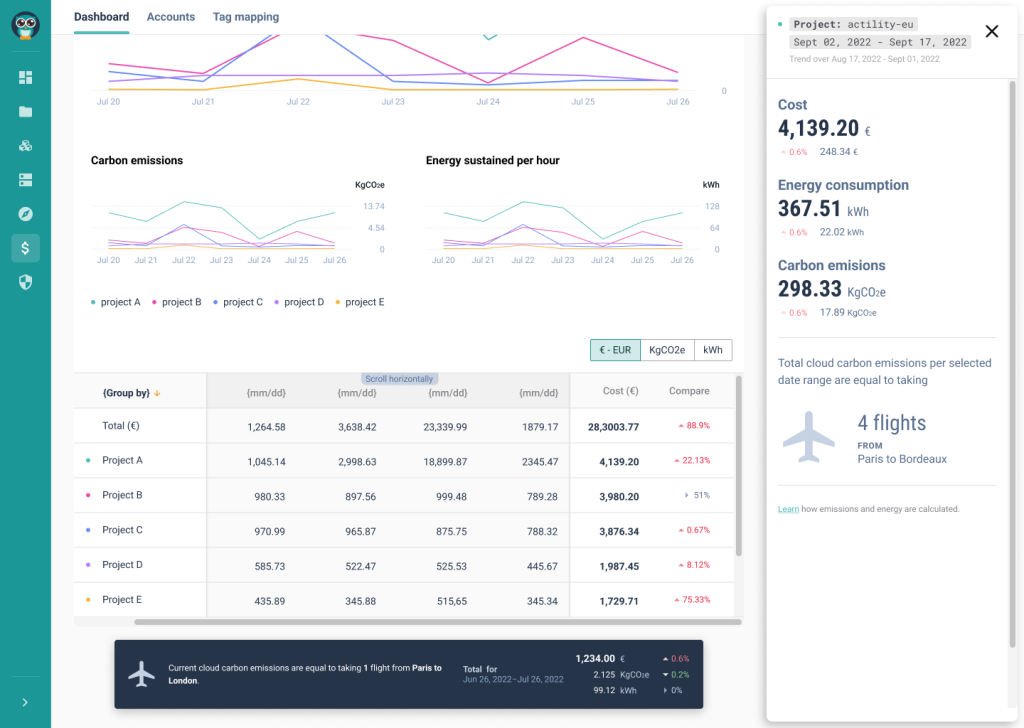This screenshot has height=728, width=1024.
Task: Switch to the Accounts tab
Action: 171,17
